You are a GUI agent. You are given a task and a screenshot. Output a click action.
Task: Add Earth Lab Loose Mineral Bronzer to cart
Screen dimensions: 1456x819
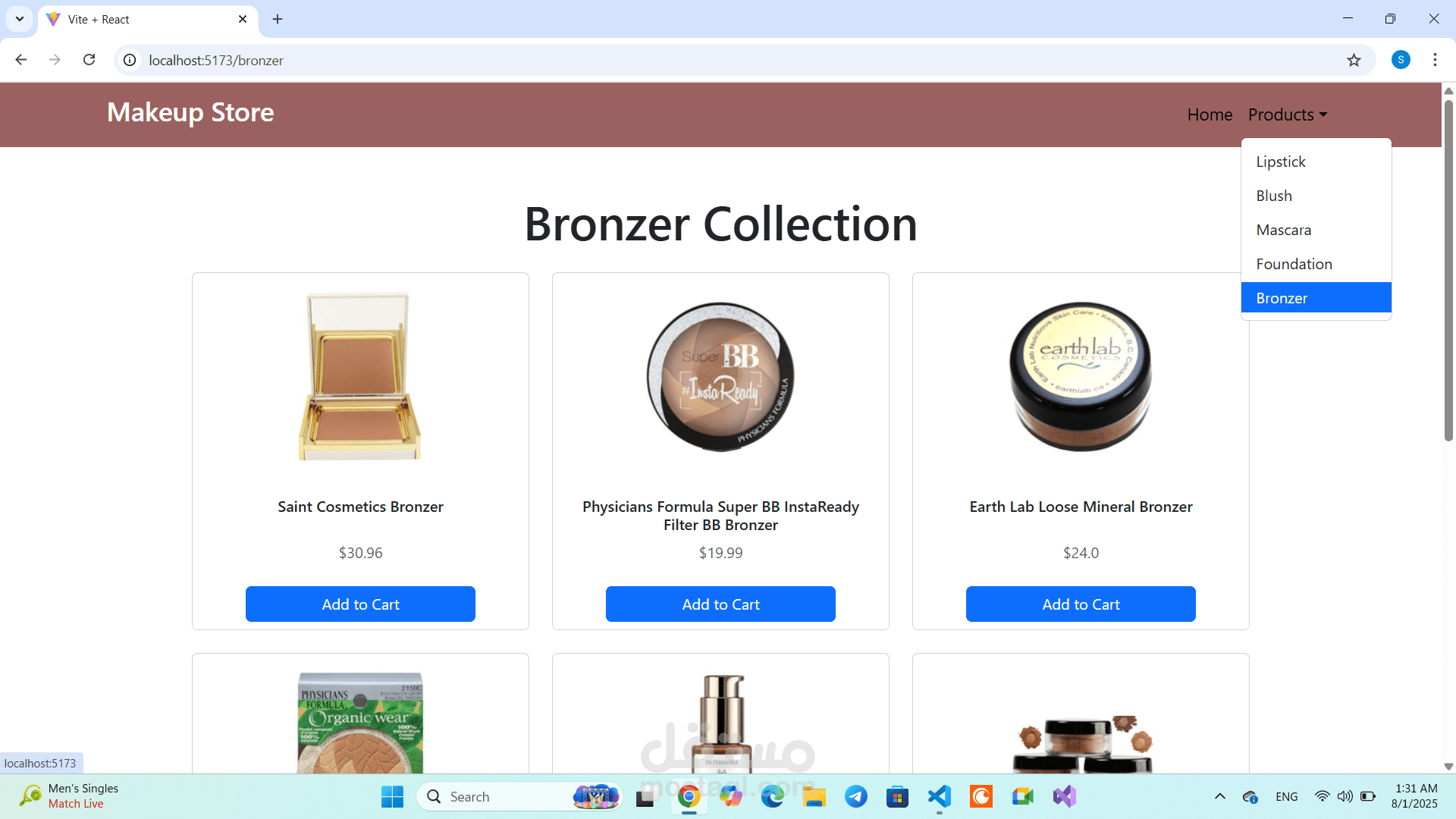(1081, 604)
